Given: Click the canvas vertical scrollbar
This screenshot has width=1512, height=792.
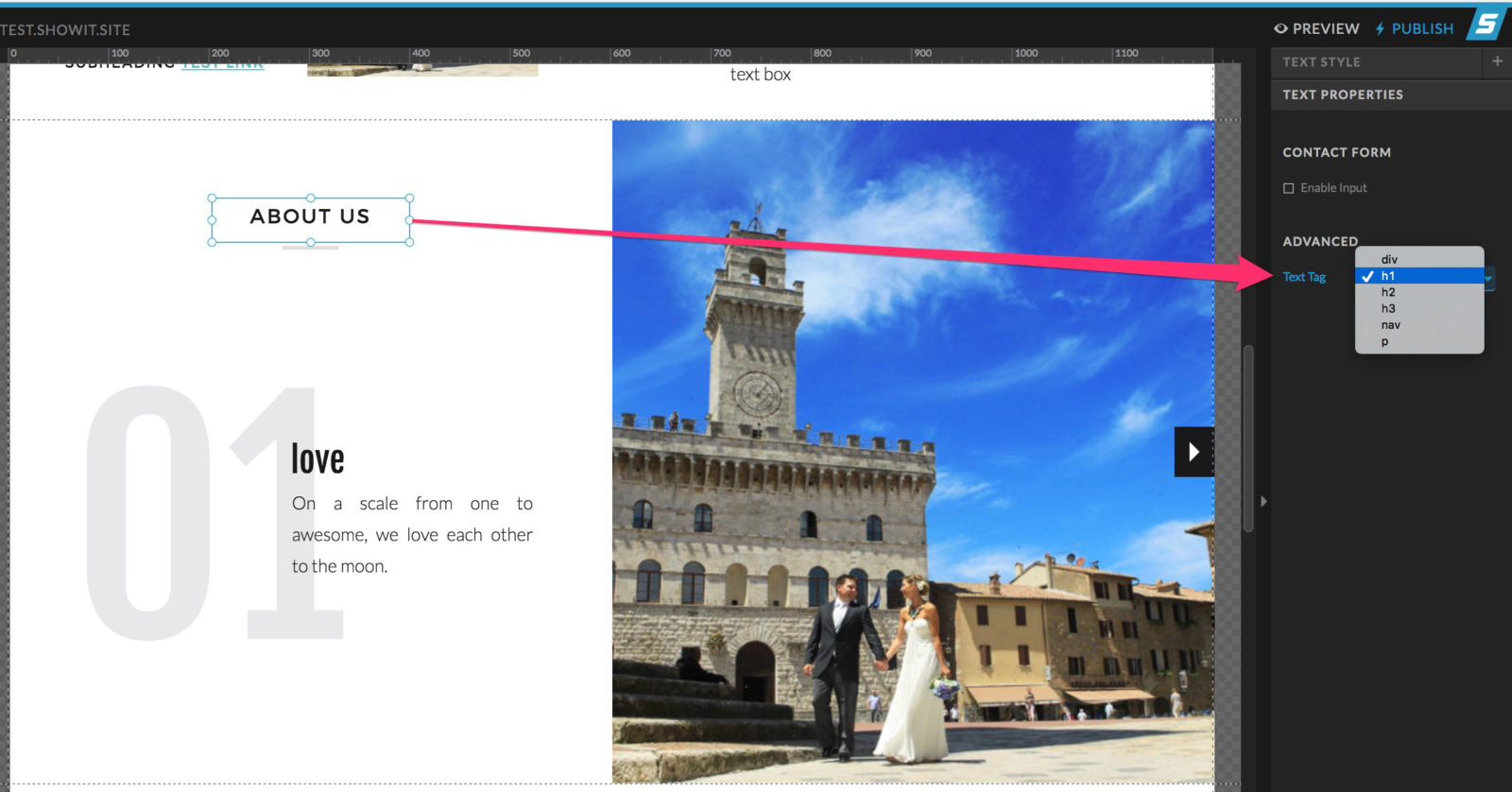Looking at the screenshot, I should 1247,439.
